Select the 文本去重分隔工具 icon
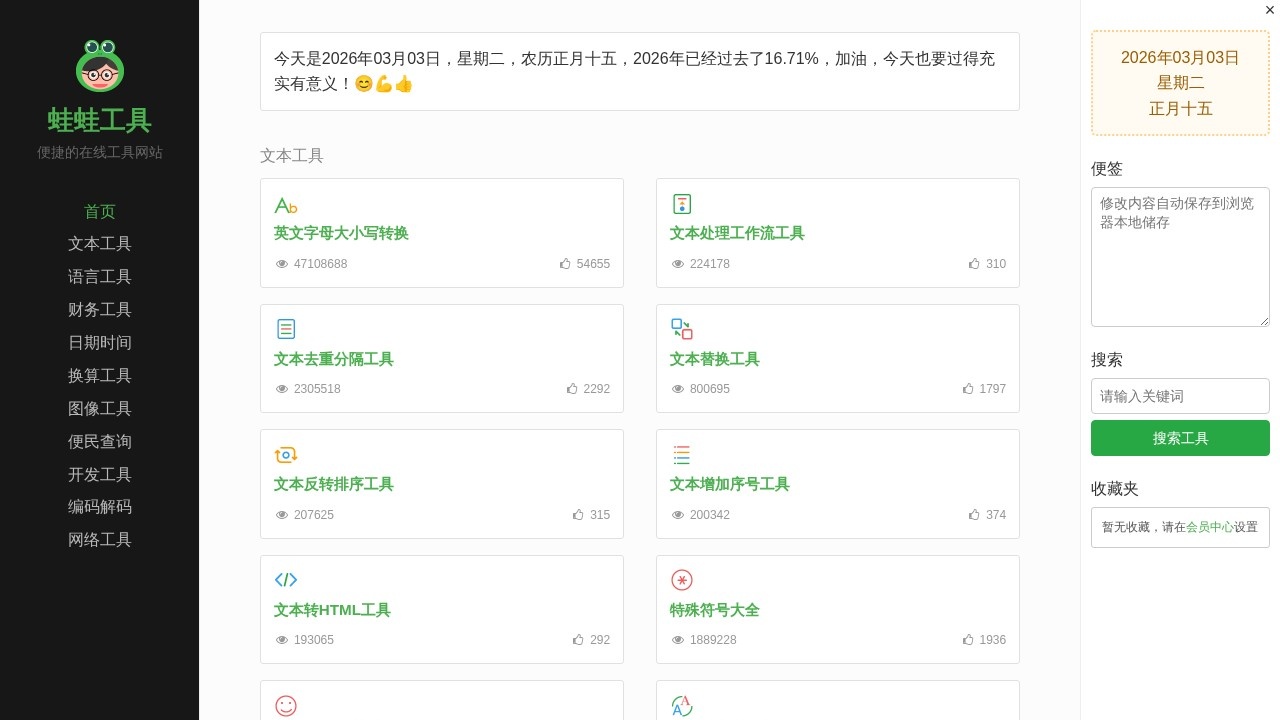1280x720 pixels. tap(286, 329)
